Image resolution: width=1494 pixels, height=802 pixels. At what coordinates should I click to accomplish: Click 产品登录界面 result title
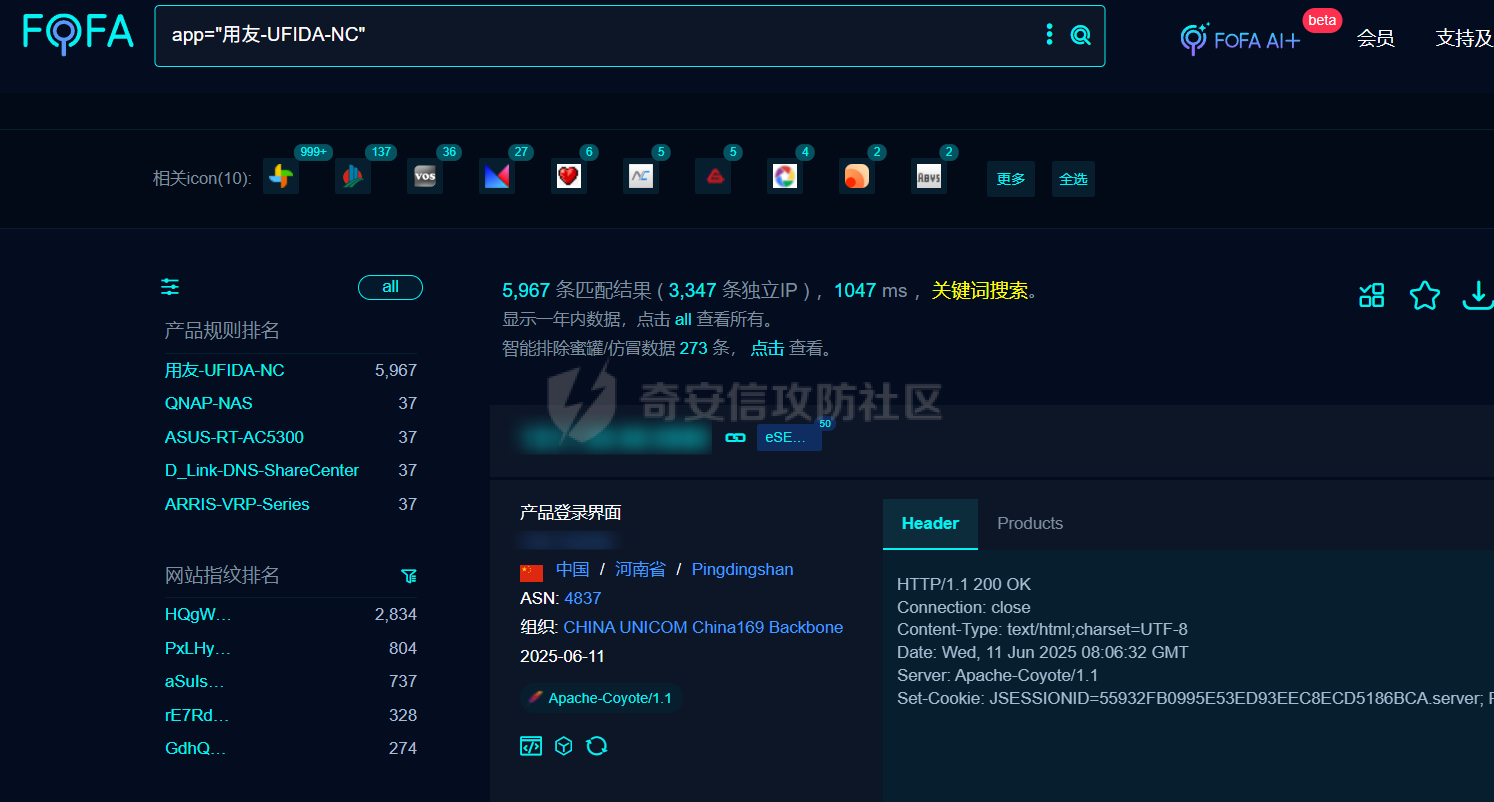(571, 513)
